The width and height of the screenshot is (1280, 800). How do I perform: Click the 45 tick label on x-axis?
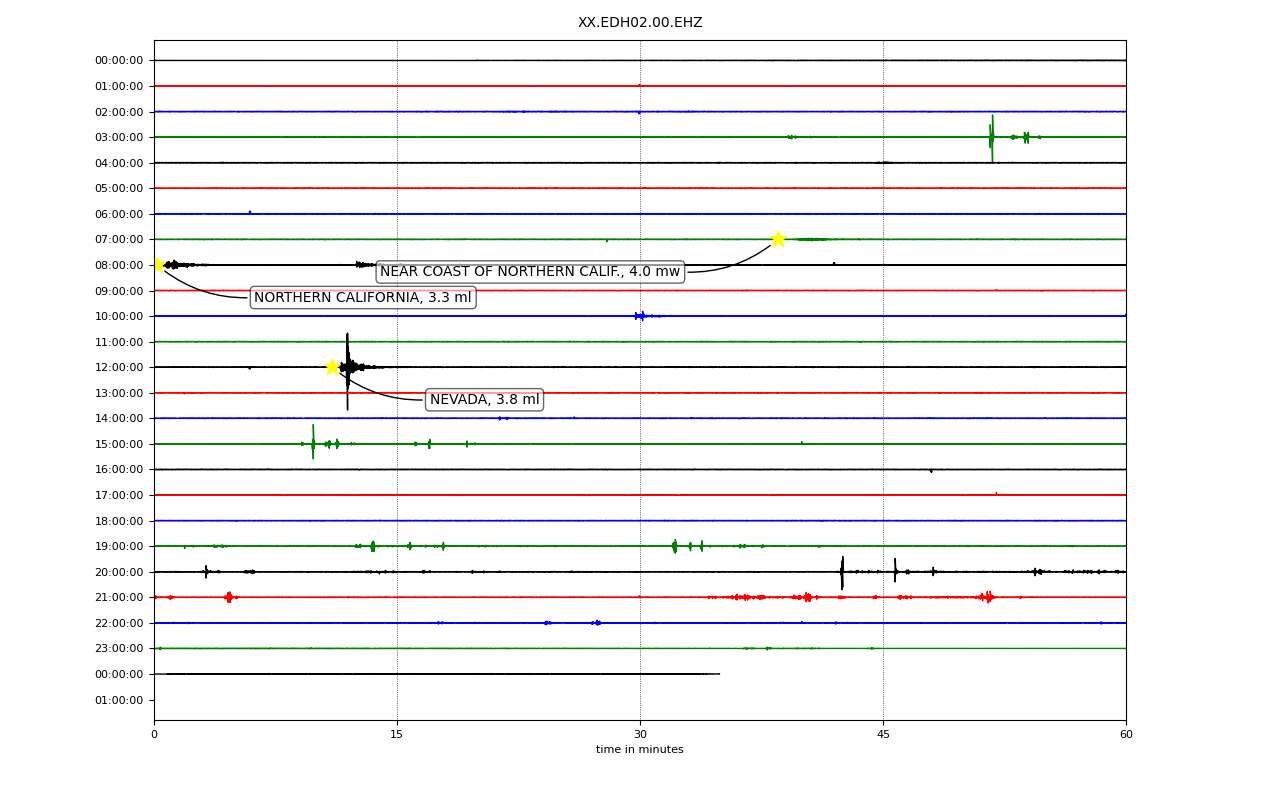883,735
